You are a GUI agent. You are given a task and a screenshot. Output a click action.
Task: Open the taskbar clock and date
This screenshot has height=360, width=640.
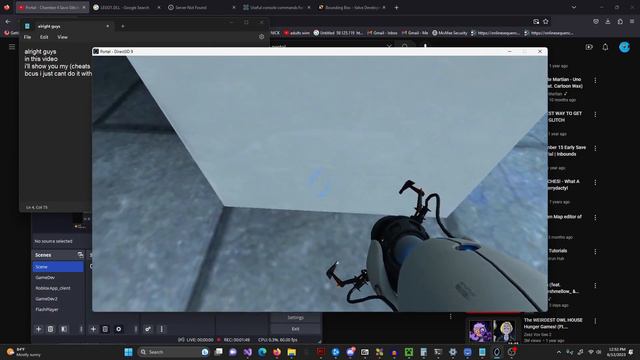(616, 352)
